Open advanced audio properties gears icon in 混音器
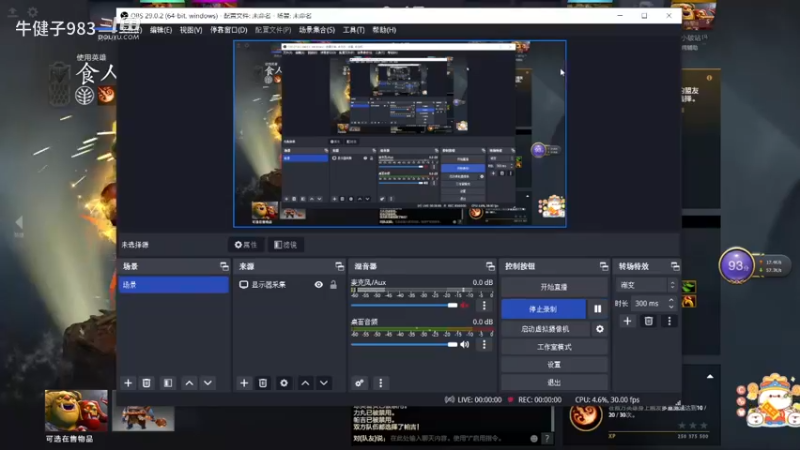 (x=359, y=383)
